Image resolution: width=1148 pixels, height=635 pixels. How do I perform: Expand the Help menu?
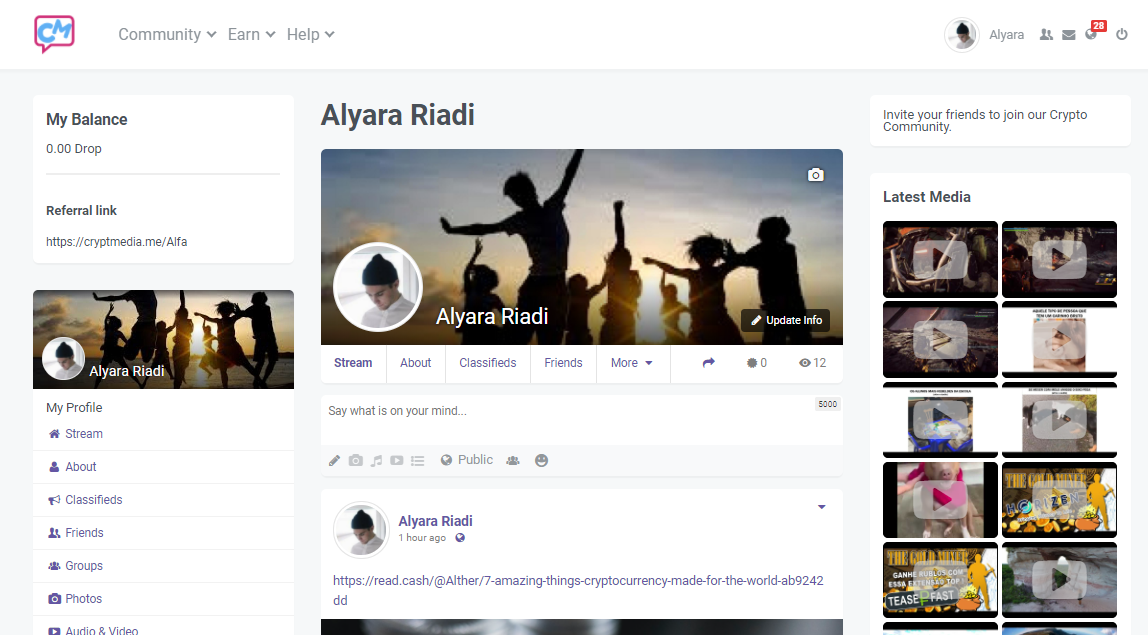310,34
